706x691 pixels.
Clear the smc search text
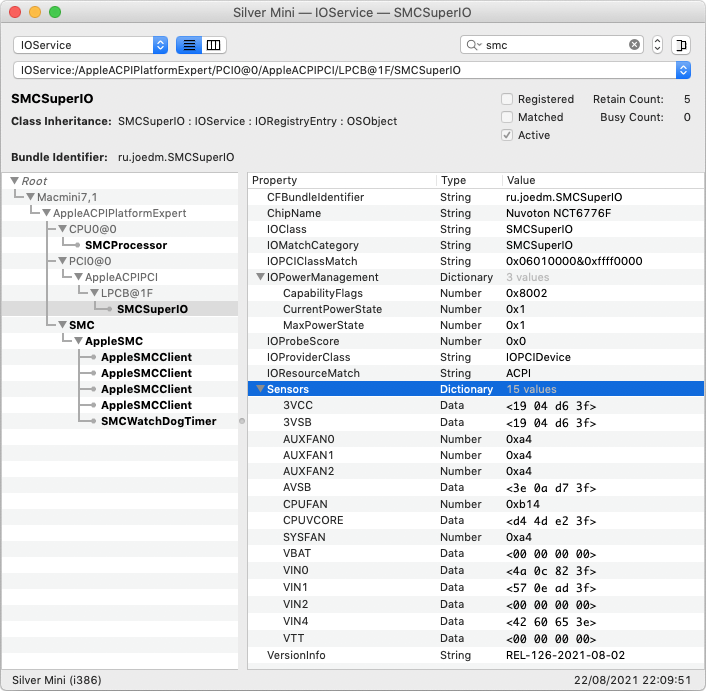click(634, 45)
